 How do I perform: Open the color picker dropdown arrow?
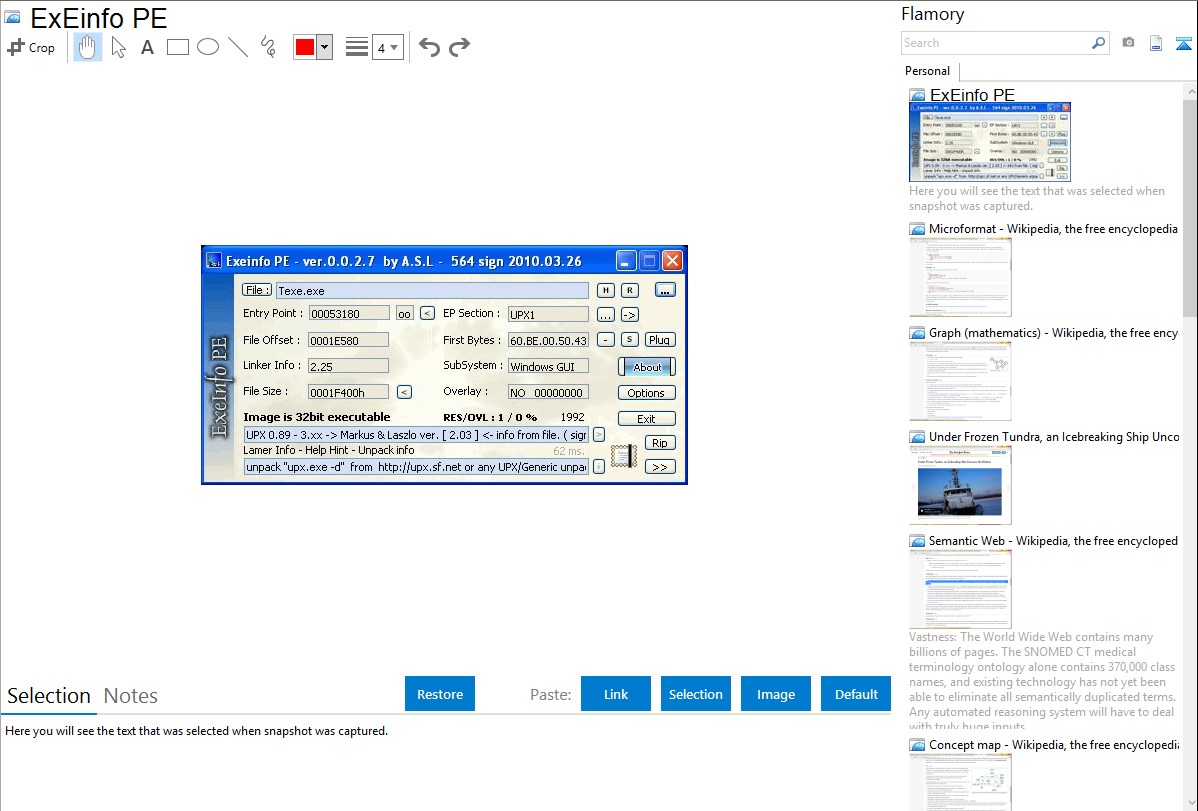click(324, 47)
